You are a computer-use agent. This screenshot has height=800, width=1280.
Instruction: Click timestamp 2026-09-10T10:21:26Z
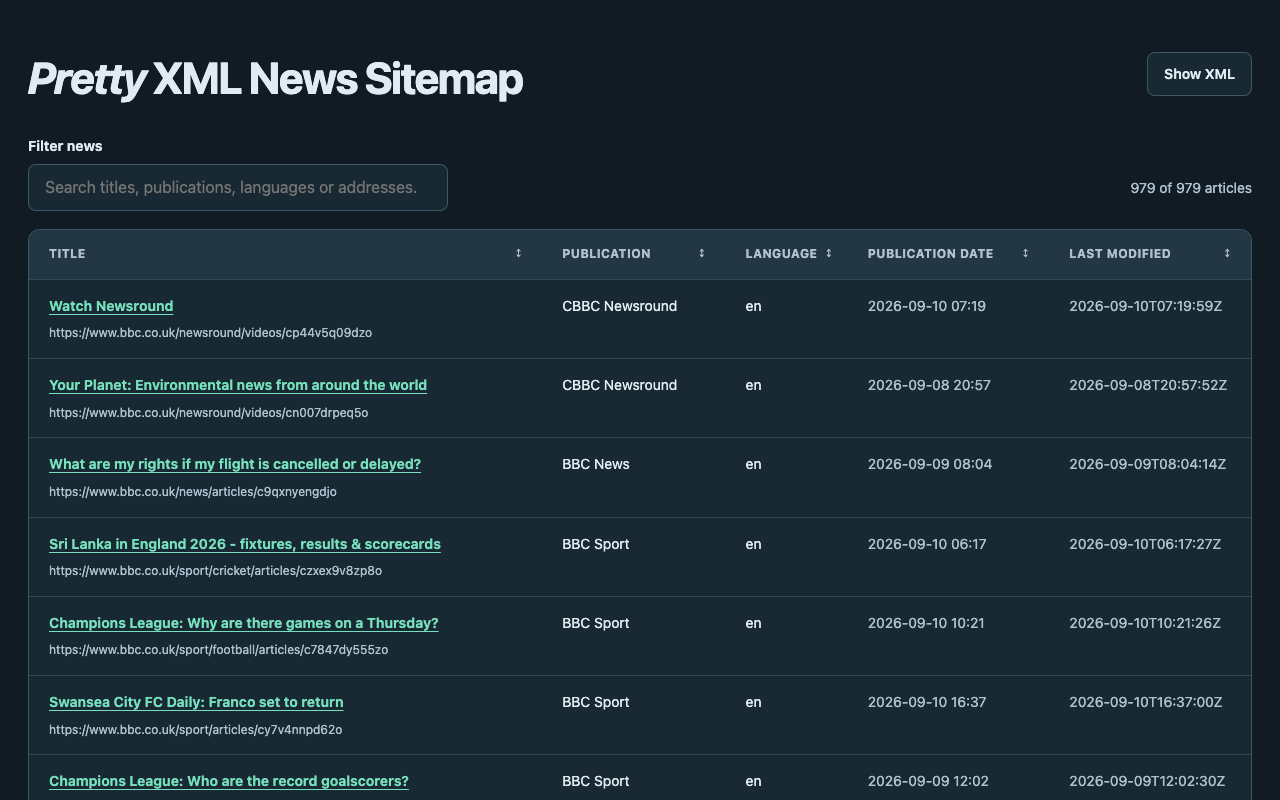point(1145,623)
